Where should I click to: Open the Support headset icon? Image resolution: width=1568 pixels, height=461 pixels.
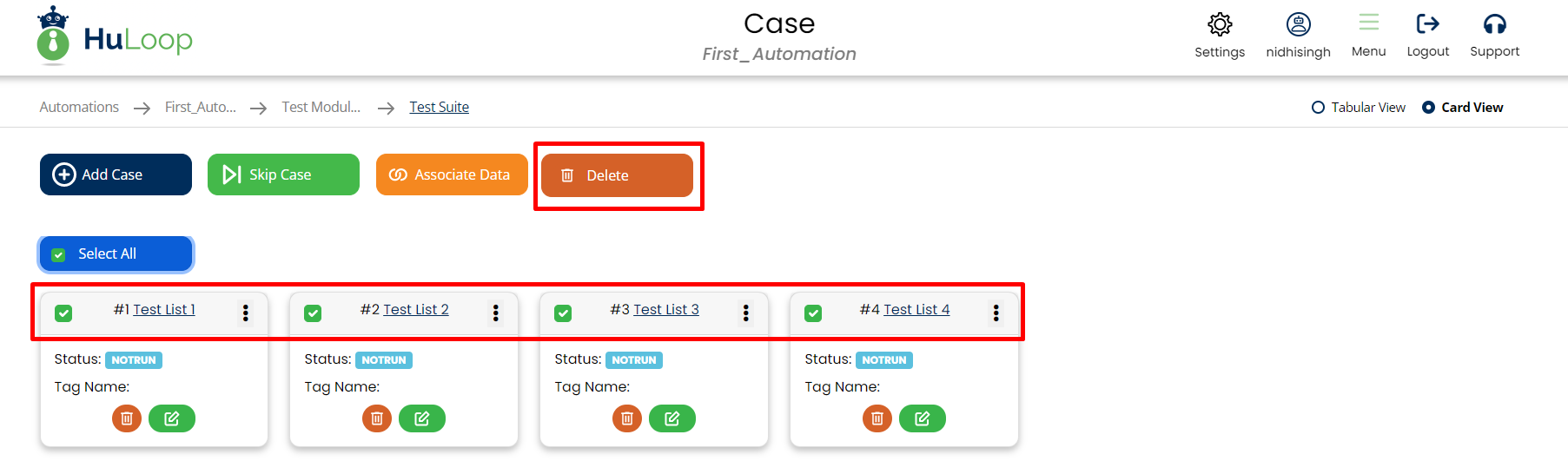(x=1494, y=24)
